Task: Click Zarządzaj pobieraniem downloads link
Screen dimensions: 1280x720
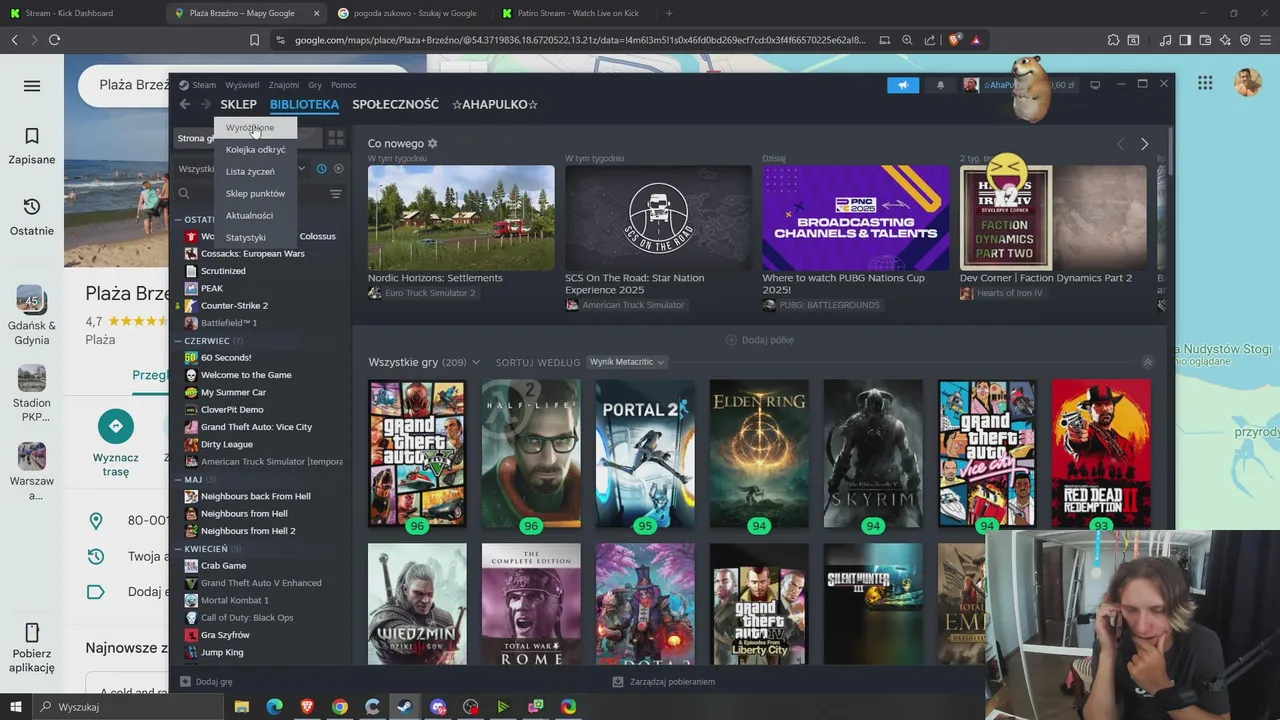Action: pyautogui.click(x=664, y=682)
